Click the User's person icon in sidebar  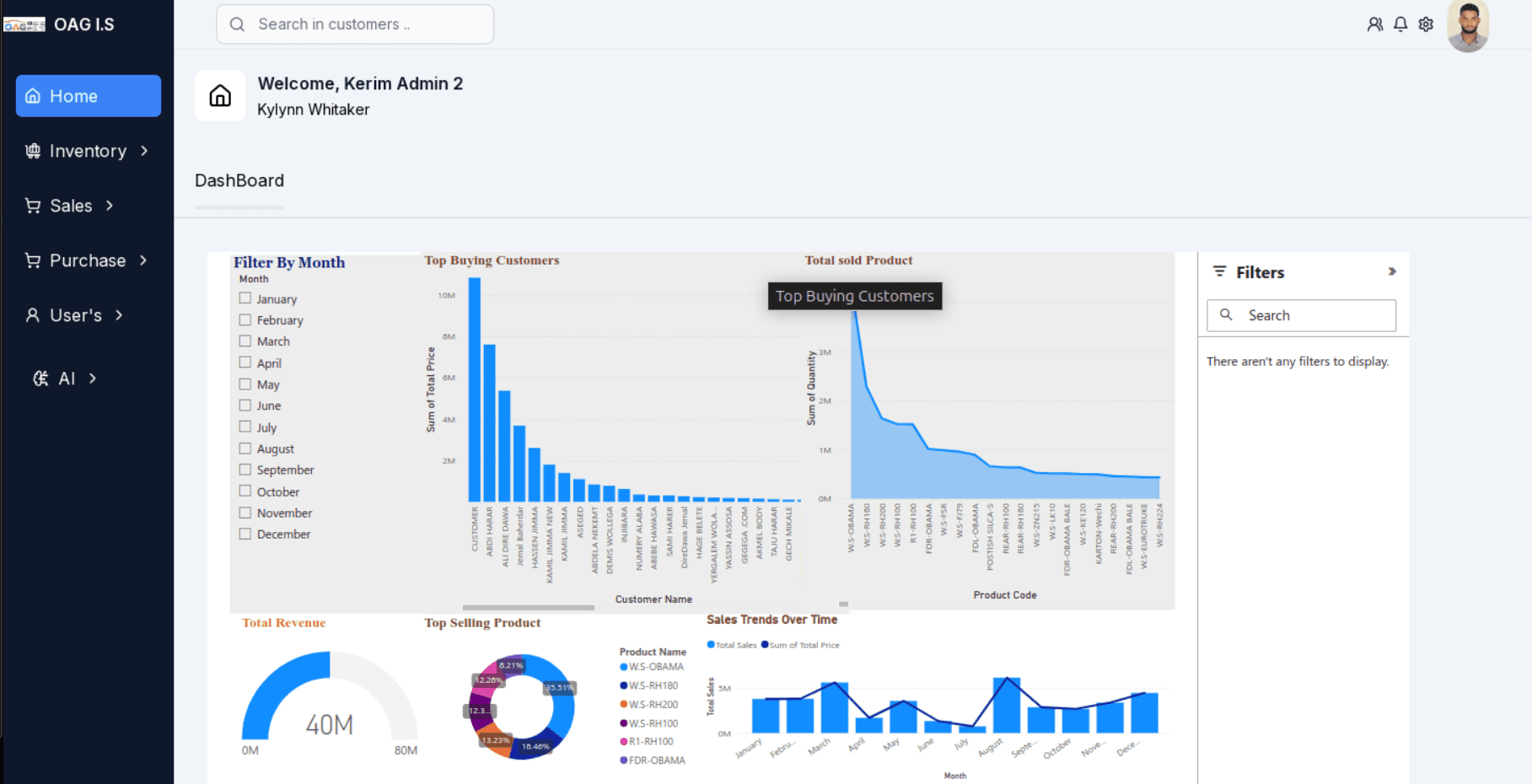(33, 315)
